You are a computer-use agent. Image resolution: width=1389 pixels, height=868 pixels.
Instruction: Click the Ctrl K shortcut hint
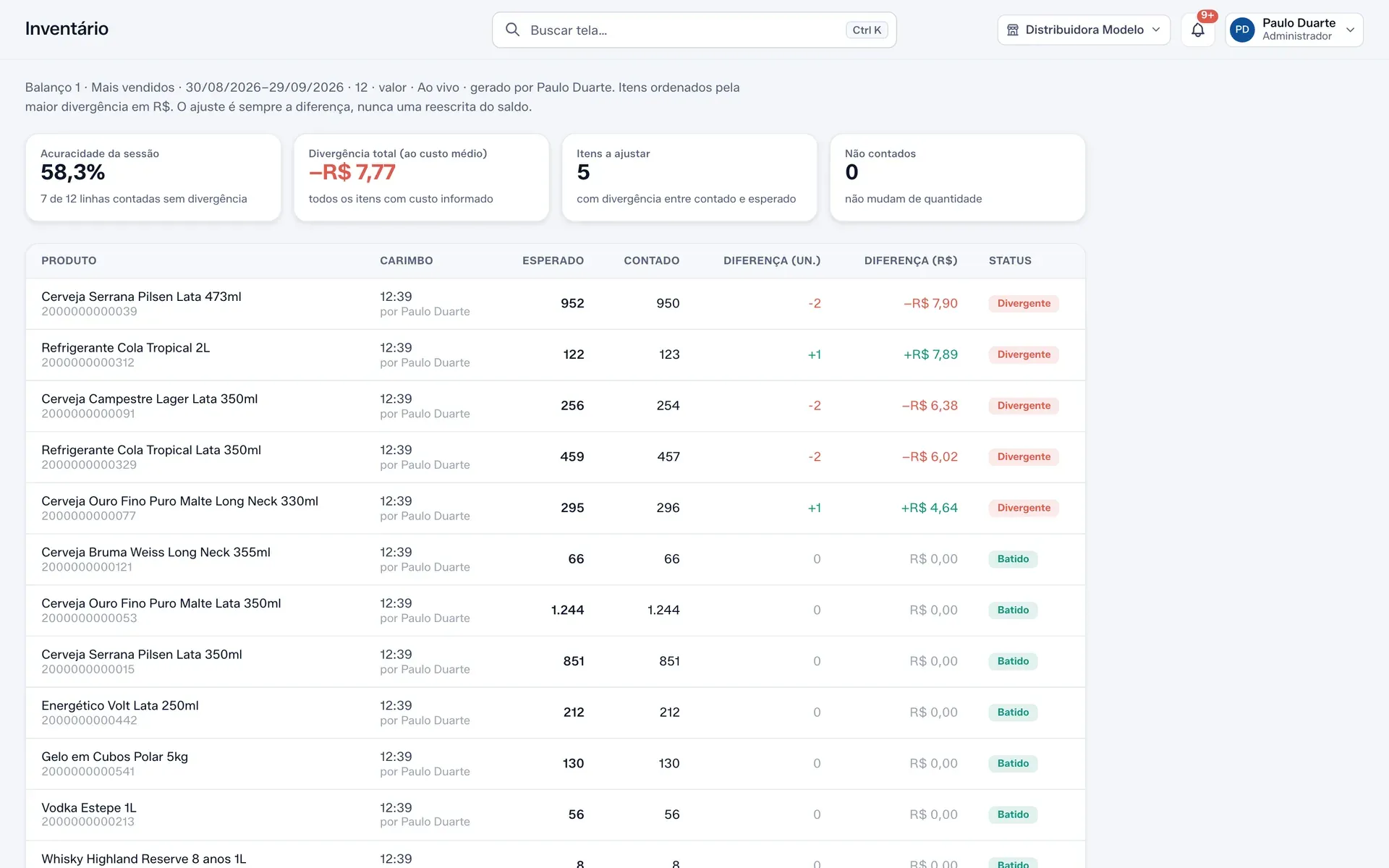click(x=867, y=30)
